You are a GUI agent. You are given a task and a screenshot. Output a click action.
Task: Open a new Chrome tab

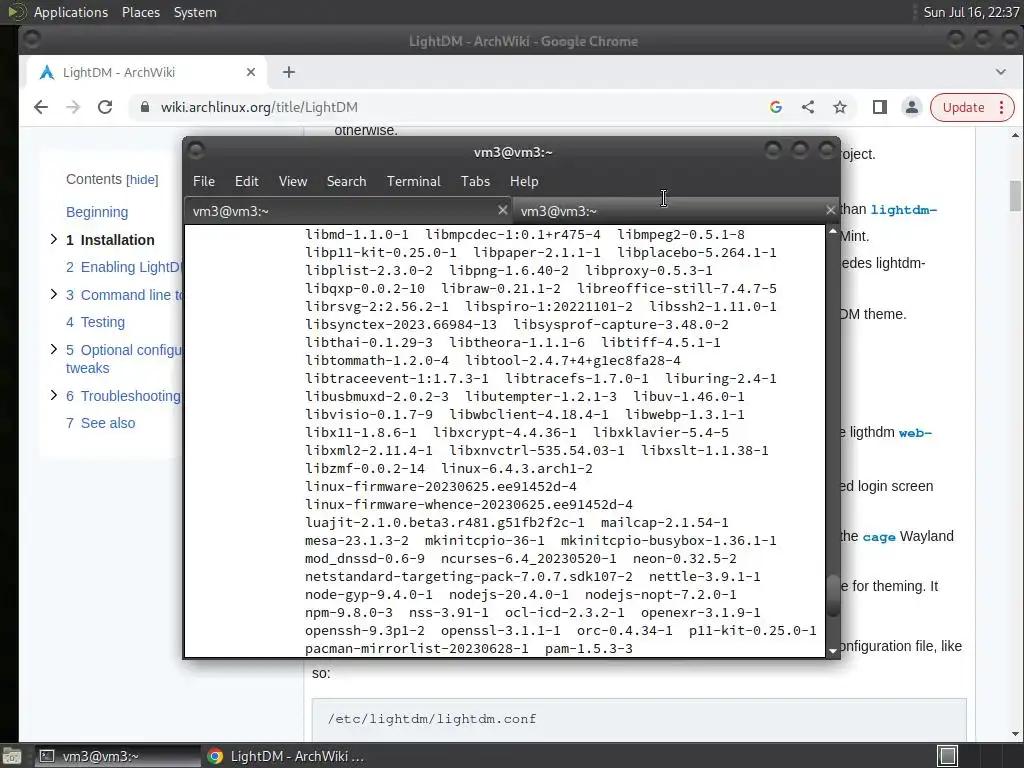click(289, 72)
